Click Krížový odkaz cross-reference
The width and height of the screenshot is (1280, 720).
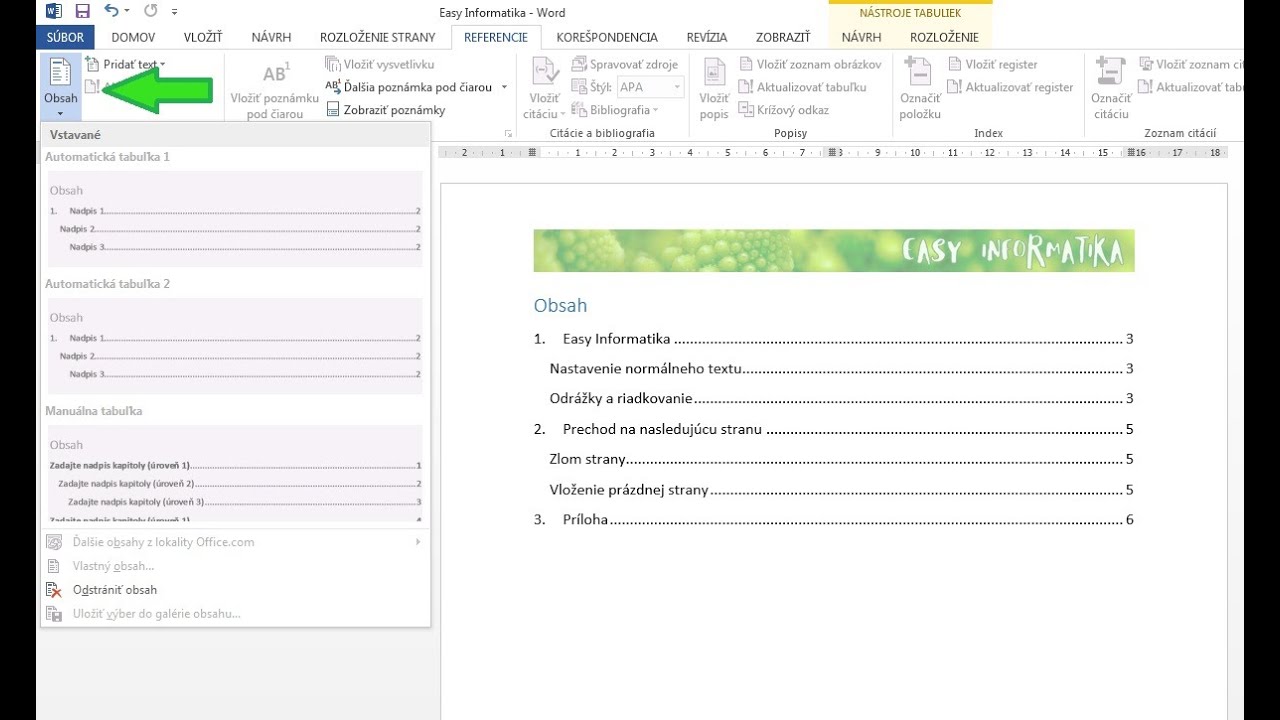point(783,110)
